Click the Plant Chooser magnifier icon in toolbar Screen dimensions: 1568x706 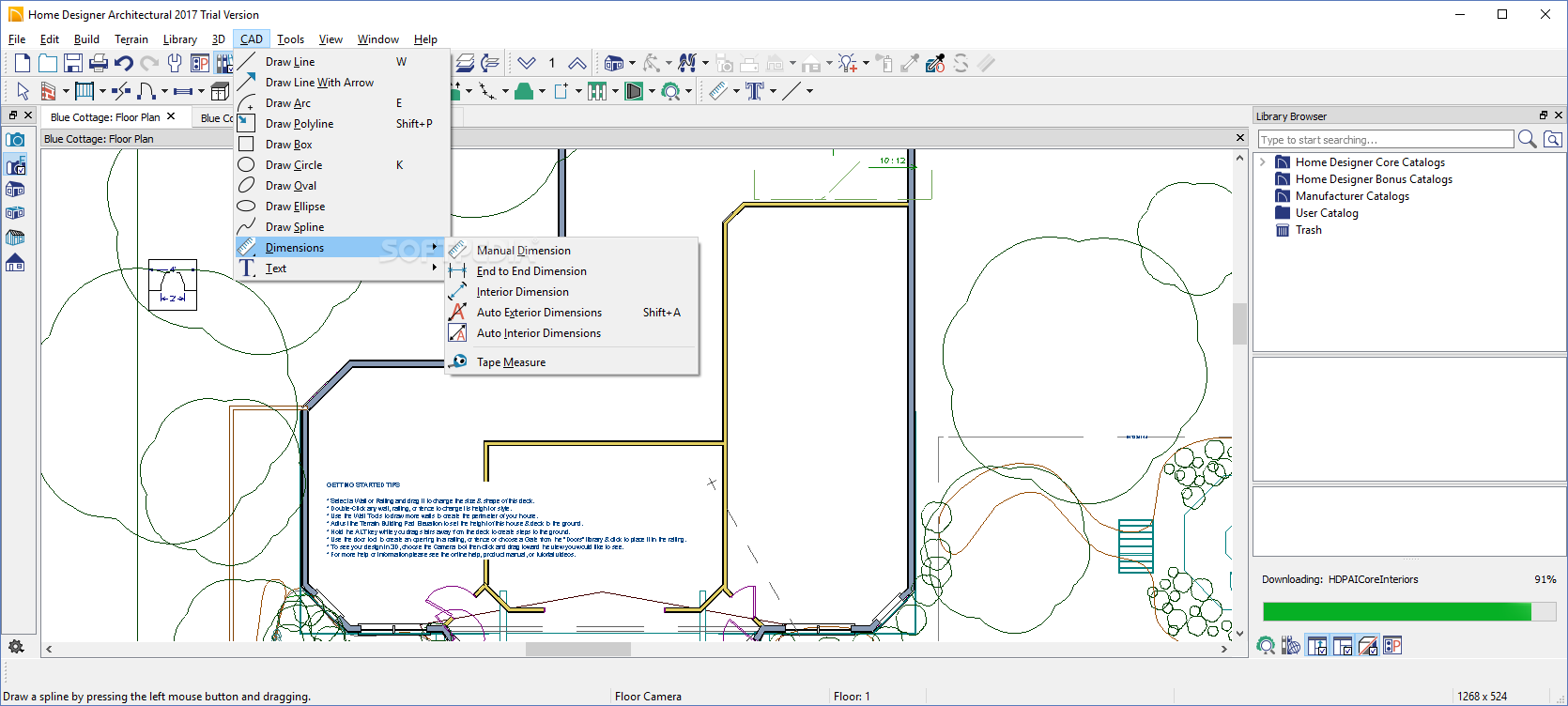pos(670,91)
